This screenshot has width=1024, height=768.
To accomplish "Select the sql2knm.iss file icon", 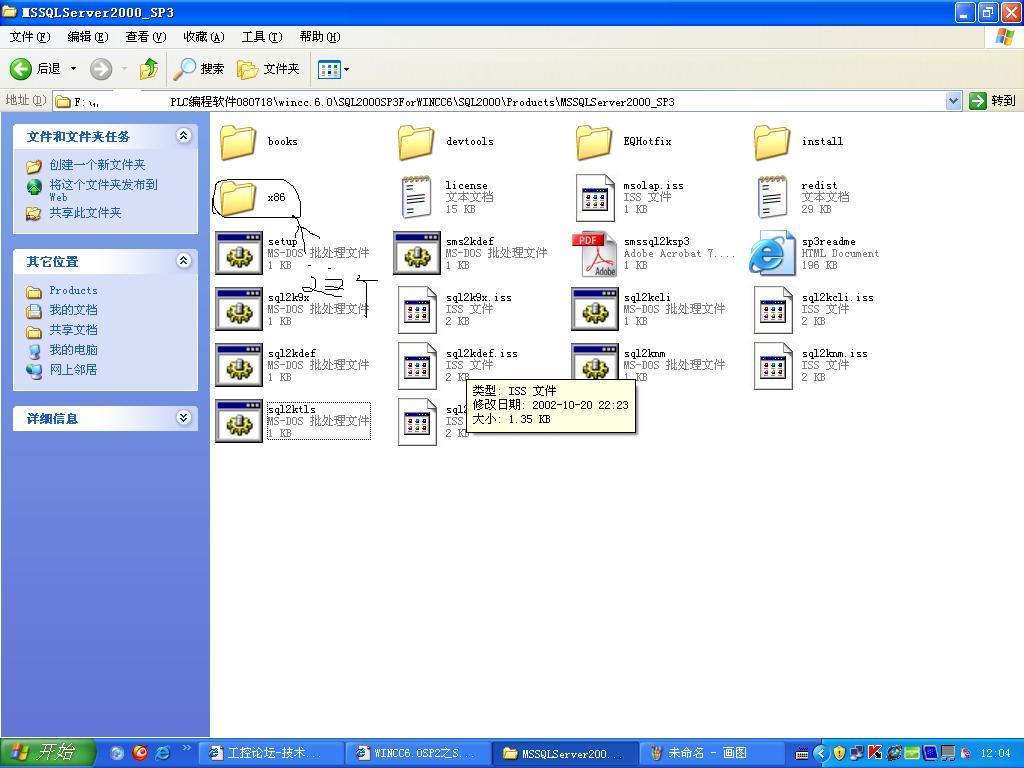I will click(773, 366).
